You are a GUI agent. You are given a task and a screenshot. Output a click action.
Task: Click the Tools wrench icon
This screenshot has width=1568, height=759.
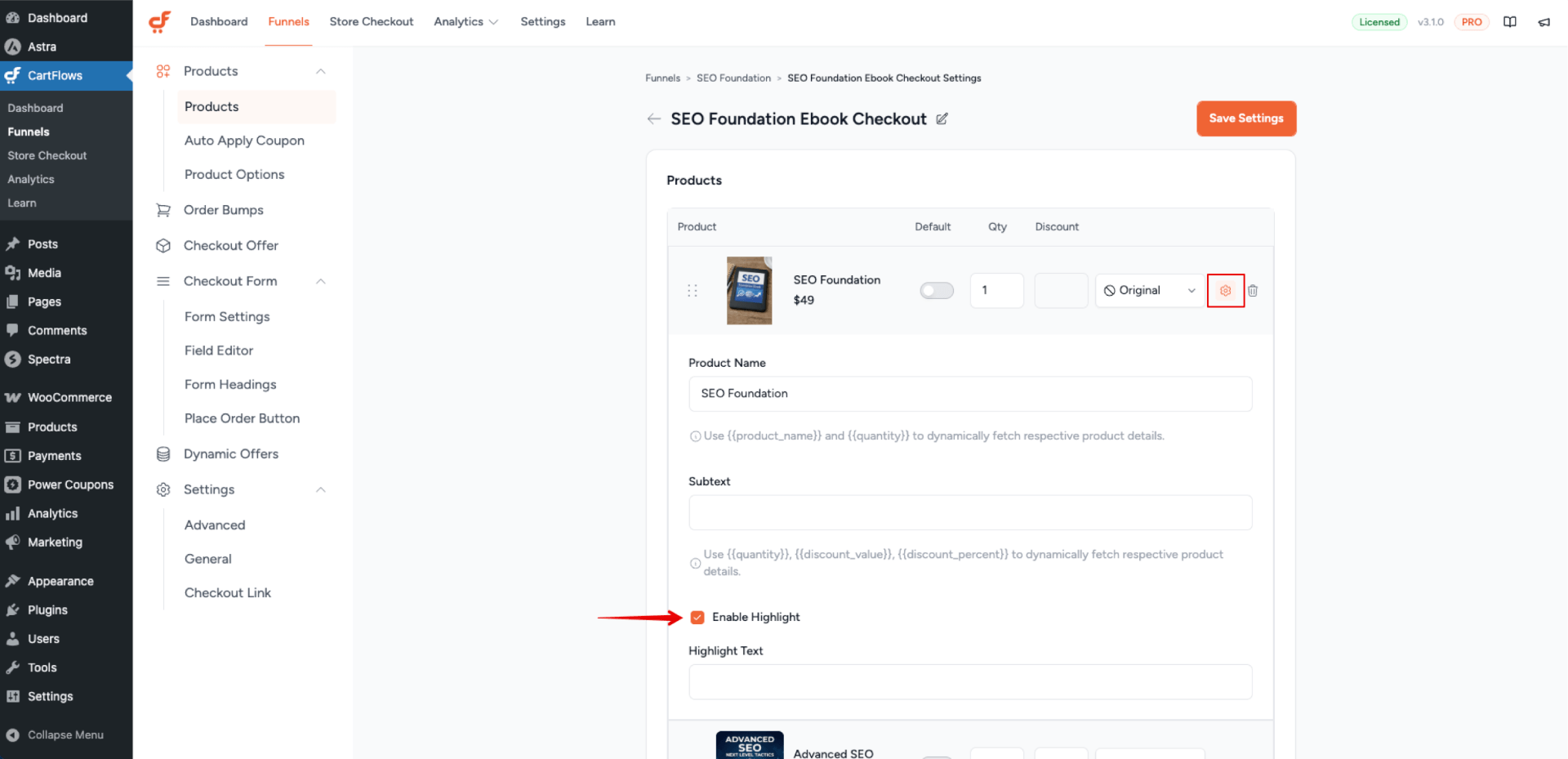point(12,667)
